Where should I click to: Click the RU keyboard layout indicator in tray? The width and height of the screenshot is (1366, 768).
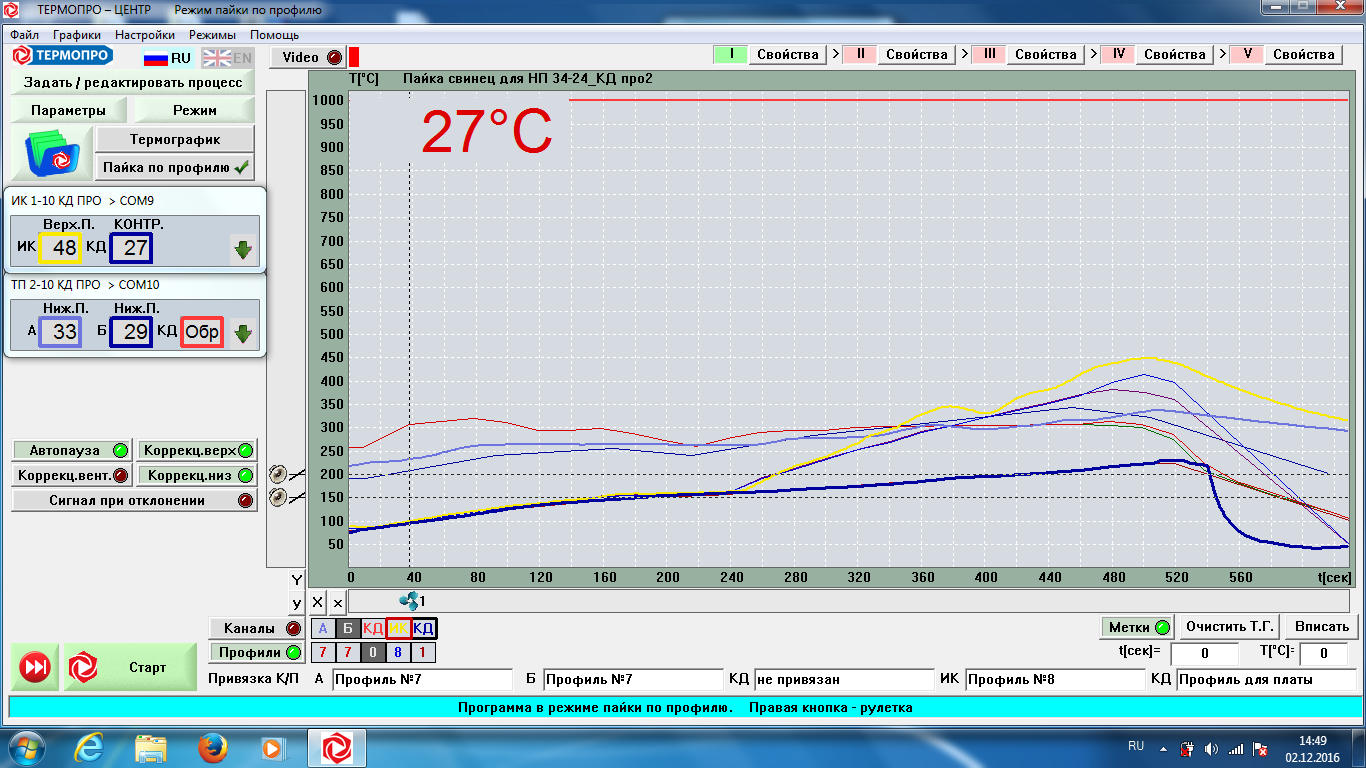(1136, 746)
